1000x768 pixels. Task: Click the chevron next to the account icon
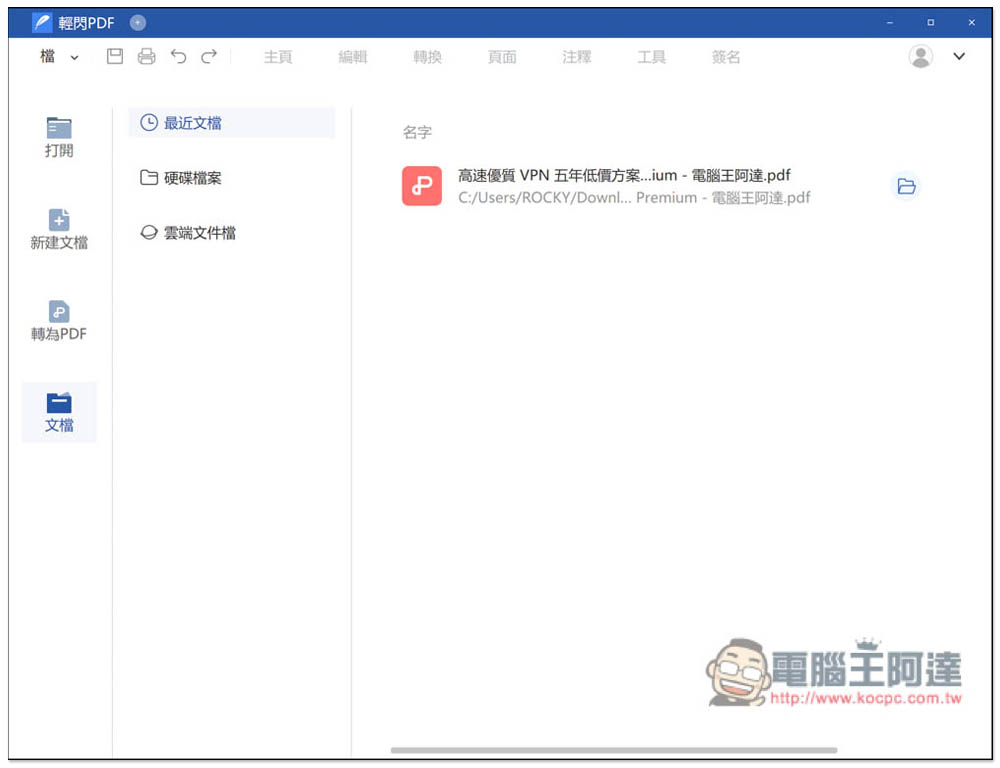coord(958,57)
